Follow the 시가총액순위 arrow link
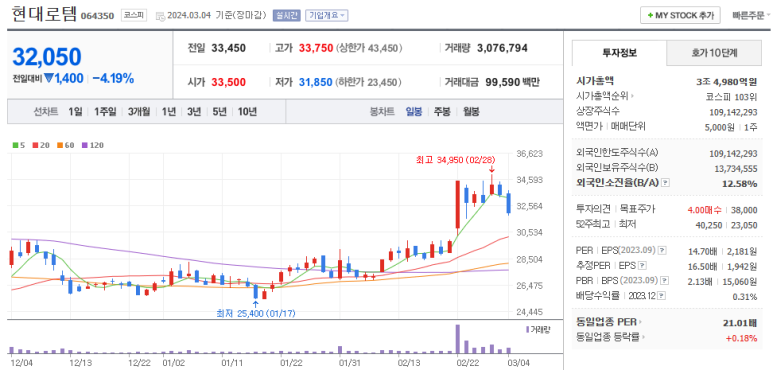Image resolution: width=773 pixels, height=370 pixels. (x=605, y=96)
